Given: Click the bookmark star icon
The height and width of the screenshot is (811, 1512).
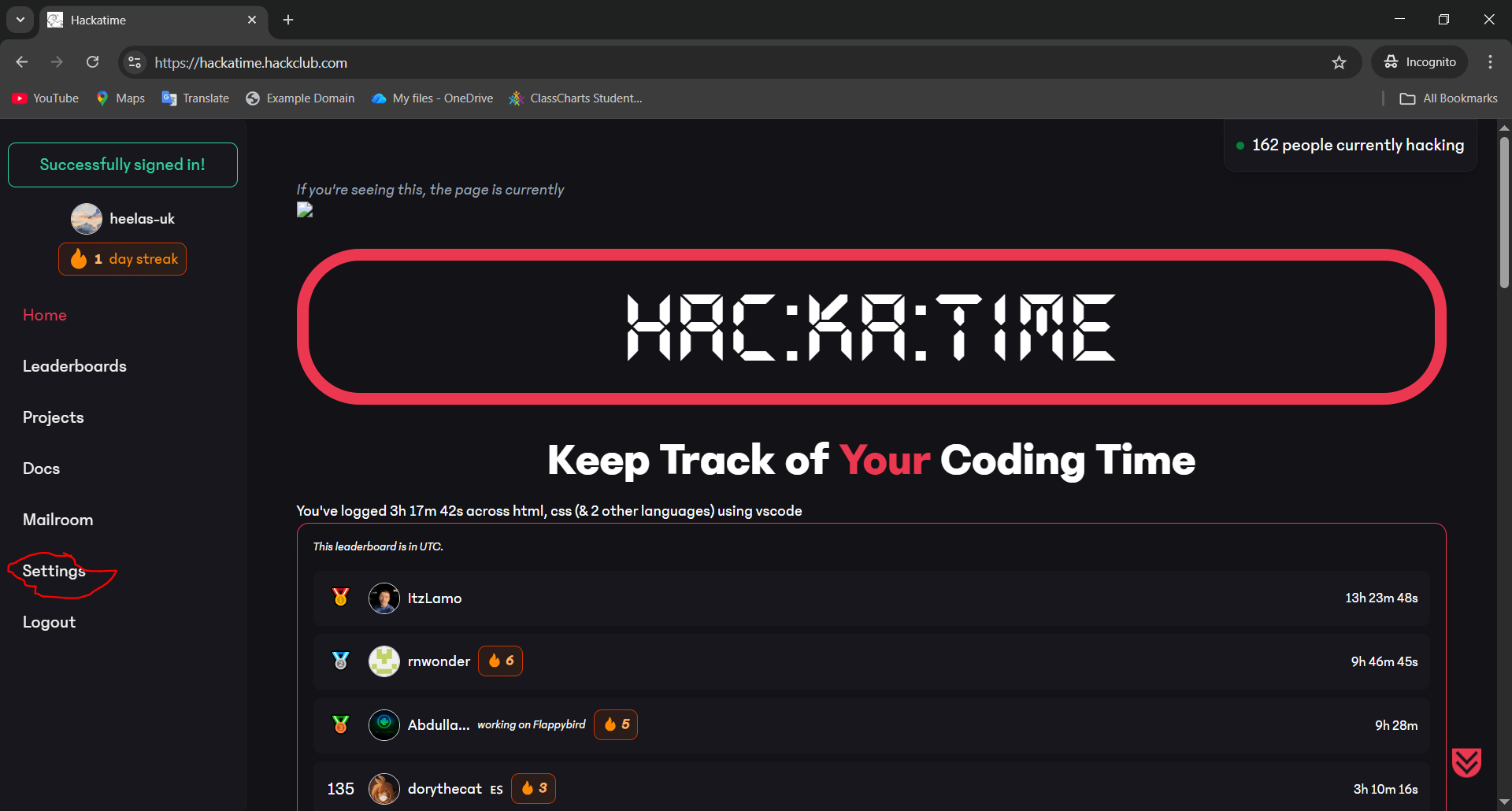Looking at the screenshot, I should tap(1340, 62).
